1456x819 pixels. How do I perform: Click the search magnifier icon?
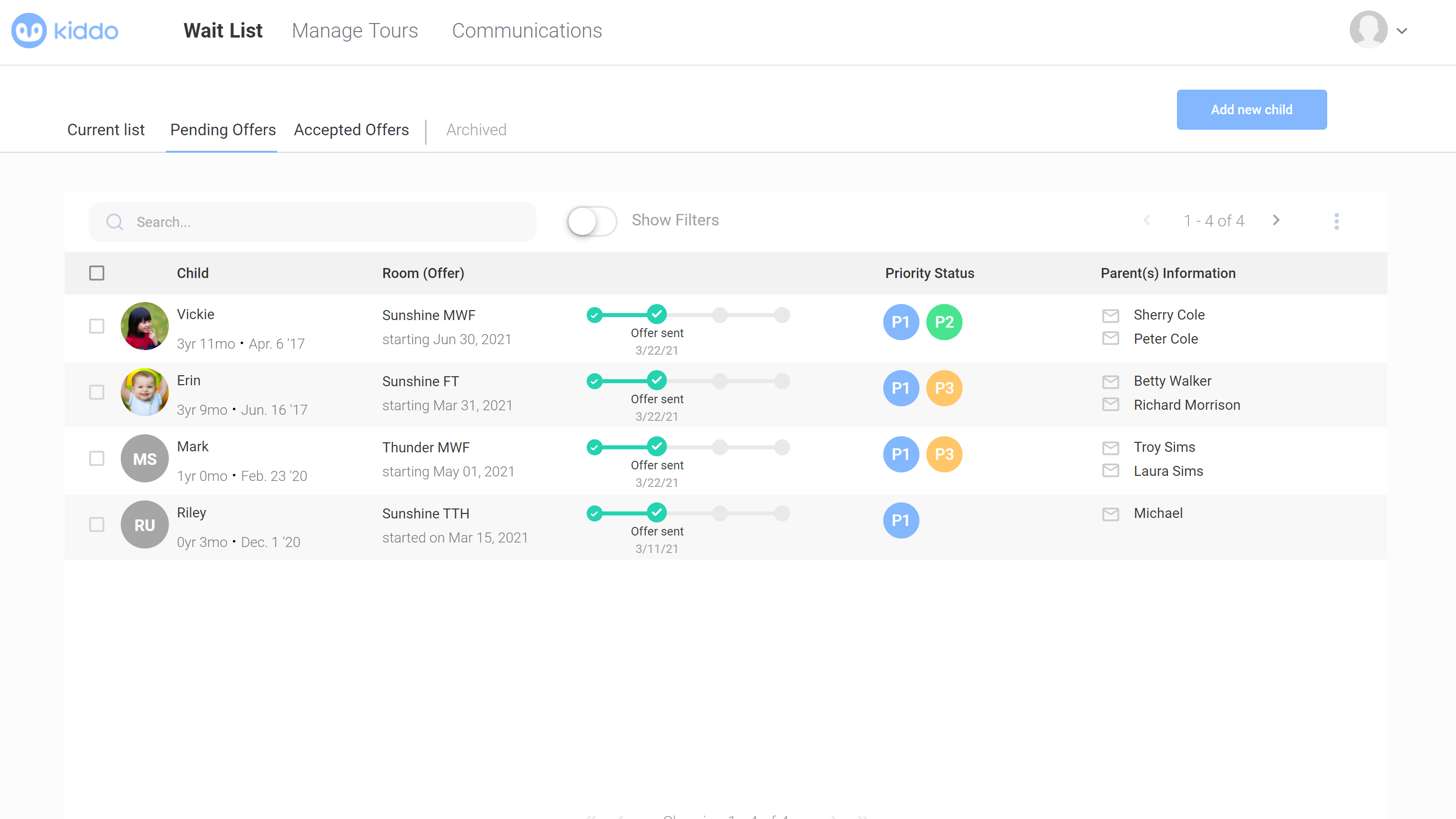tap(115, 221)
